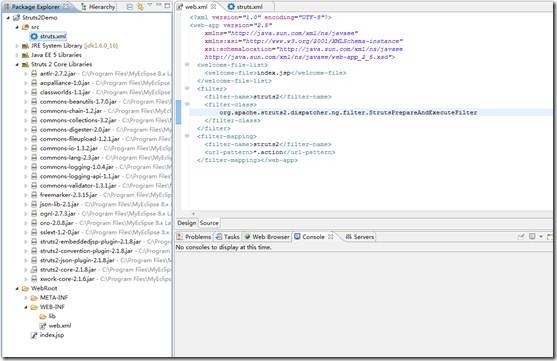The width and height of the screenshot is (557, 361).
Task: Switch to Design editor view
Action: tap(186, 223)
